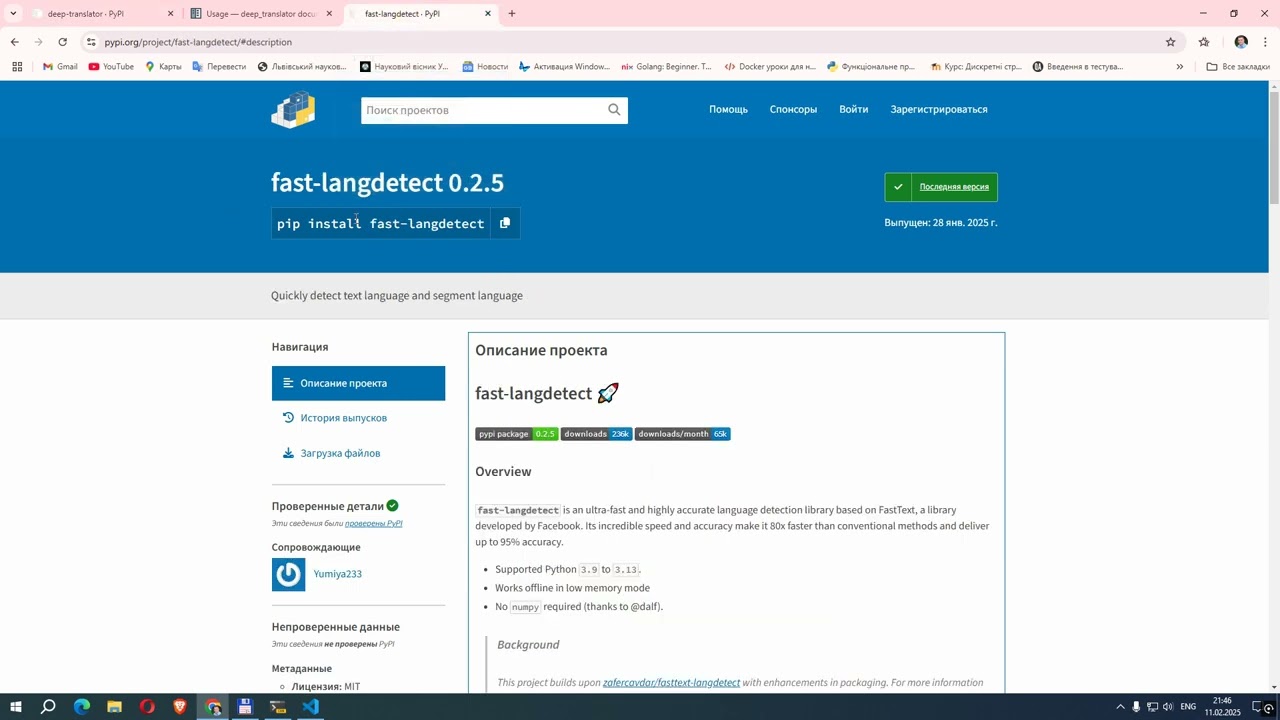
Task: Click the downloads 236k badge
Action: point(596,434)
